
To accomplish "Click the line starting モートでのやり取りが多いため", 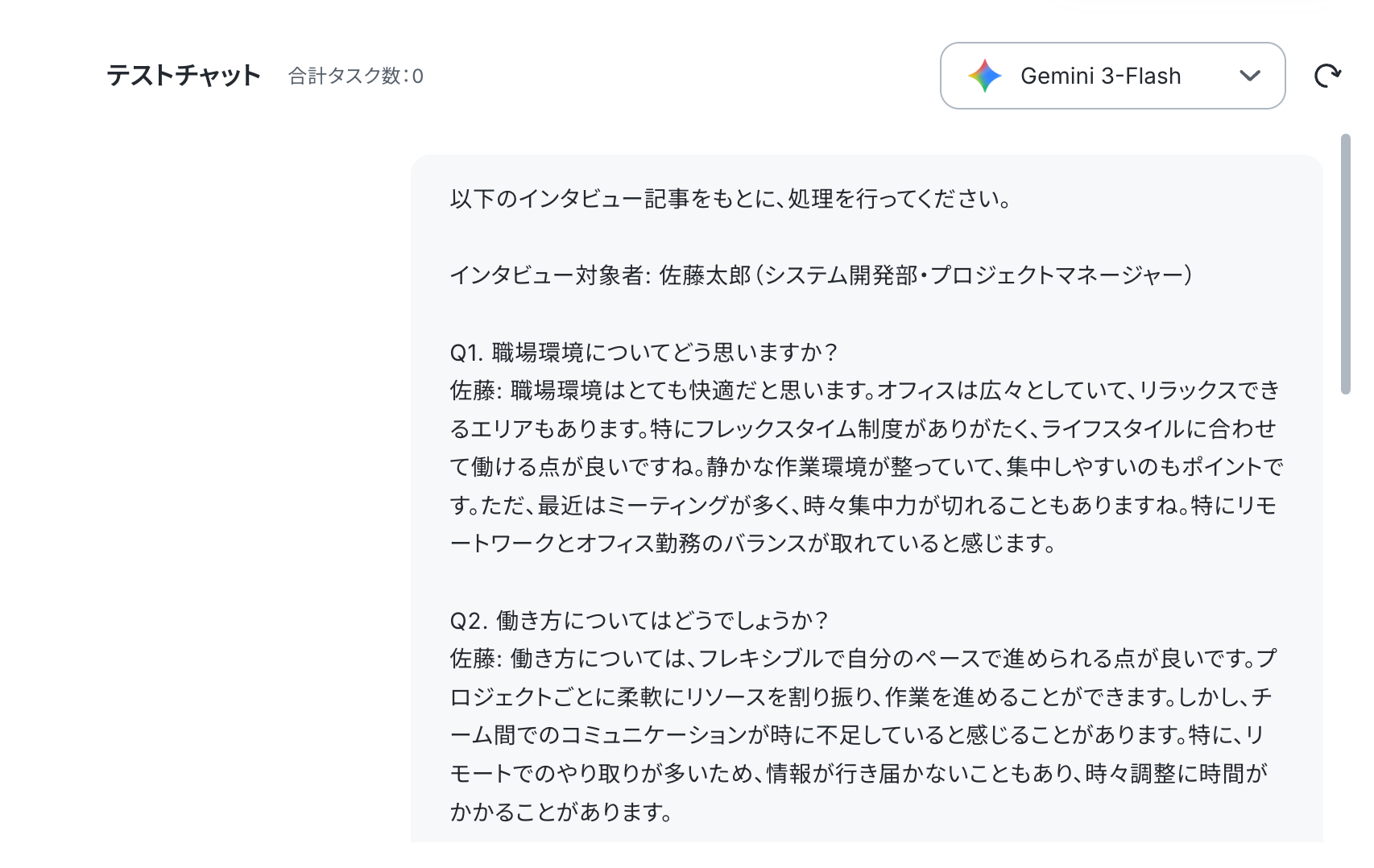I will (859, 773).
